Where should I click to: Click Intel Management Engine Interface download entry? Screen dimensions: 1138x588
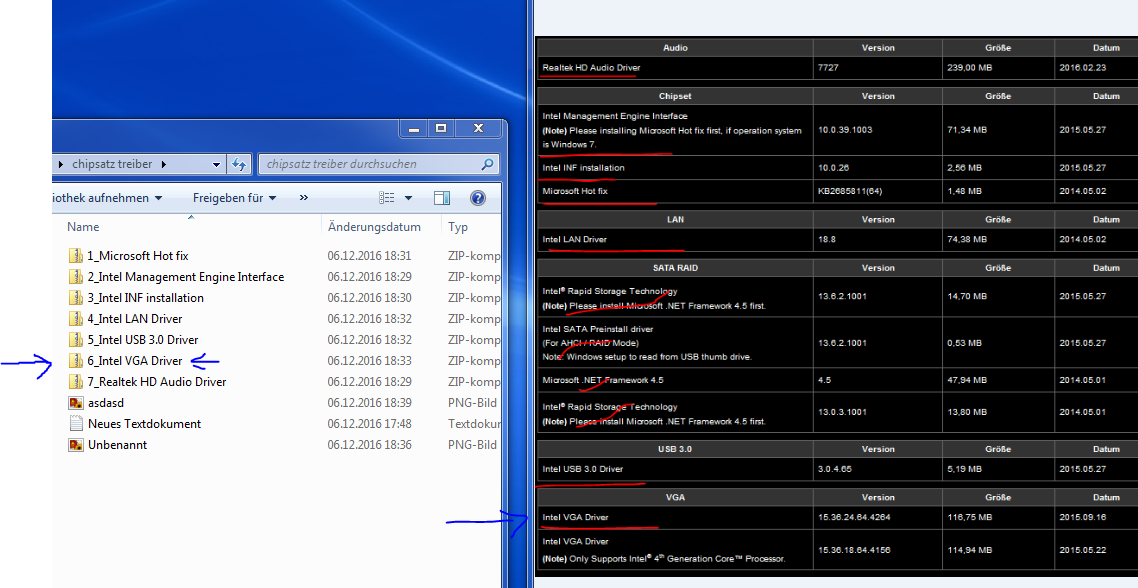click(x=615, y=116)
